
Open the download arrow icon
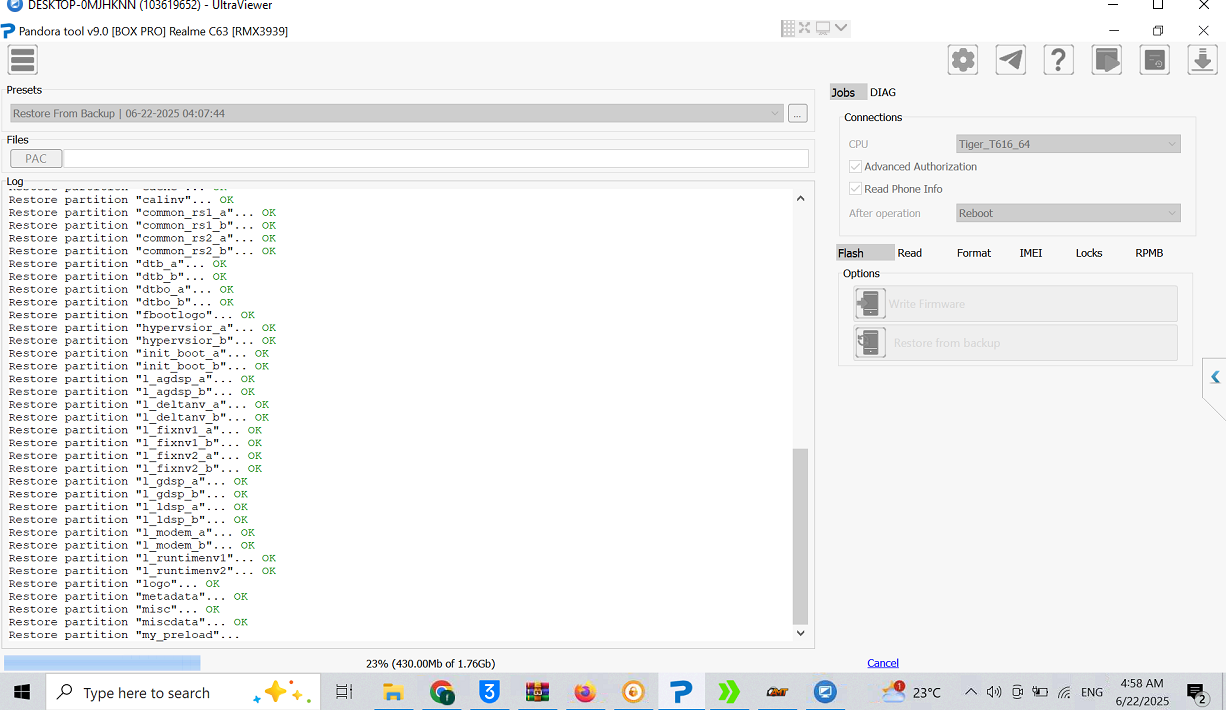tap(1202, 60)
